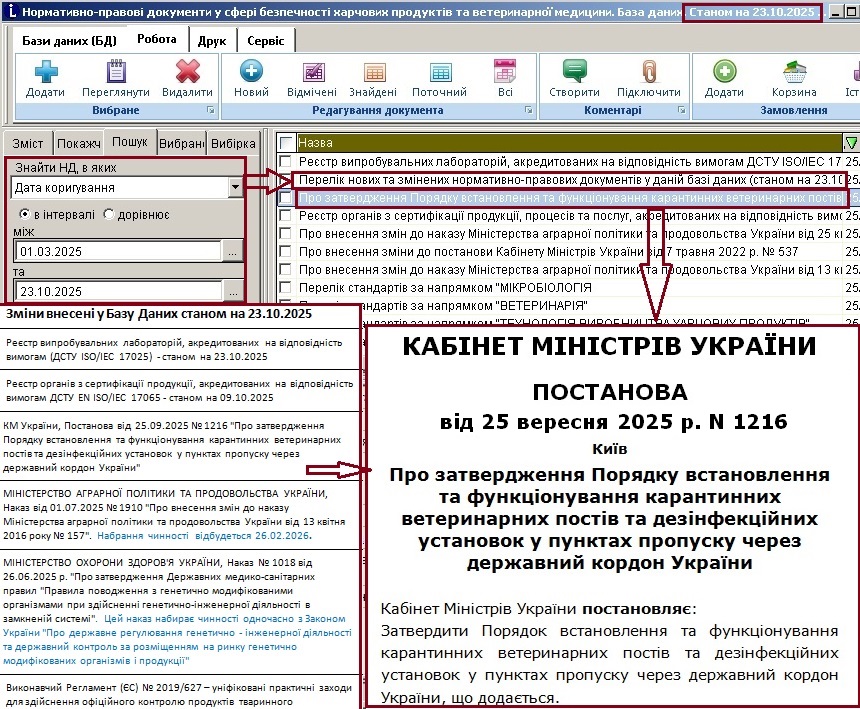Viewport: 860px width, 709px height.
Task: Click the Переглянути clipboard icon
Action: coord(115,73)
